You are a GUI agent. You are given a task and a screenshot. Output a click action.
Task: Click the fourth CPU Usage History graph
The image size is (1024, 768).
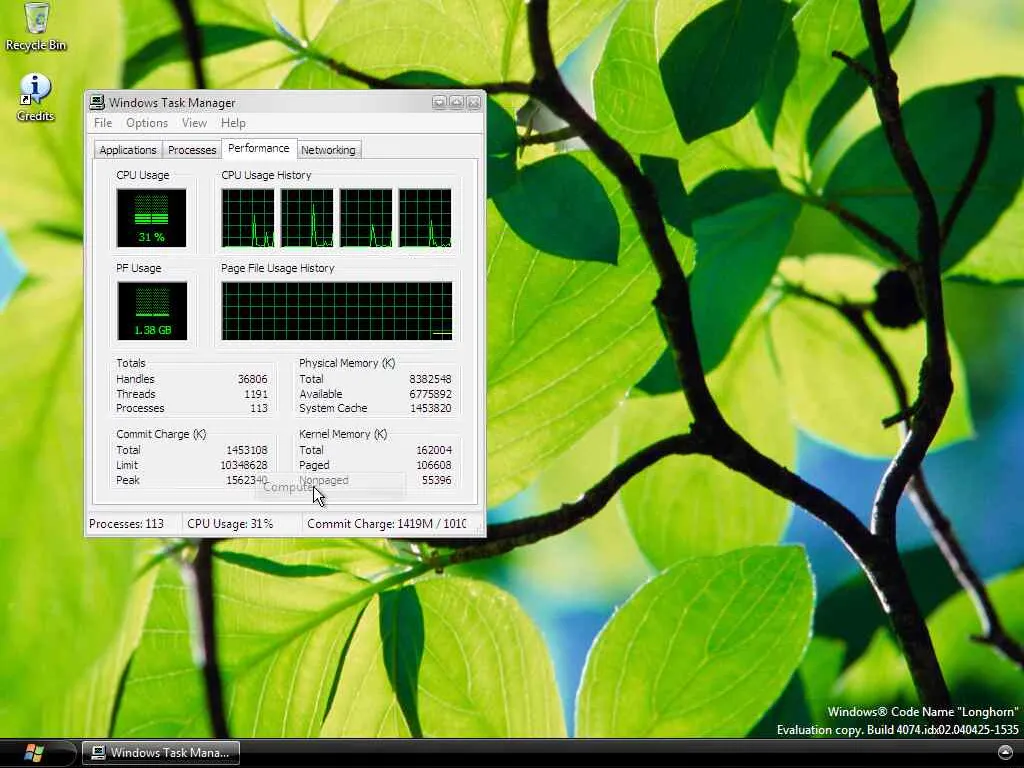tap(425, 218)
